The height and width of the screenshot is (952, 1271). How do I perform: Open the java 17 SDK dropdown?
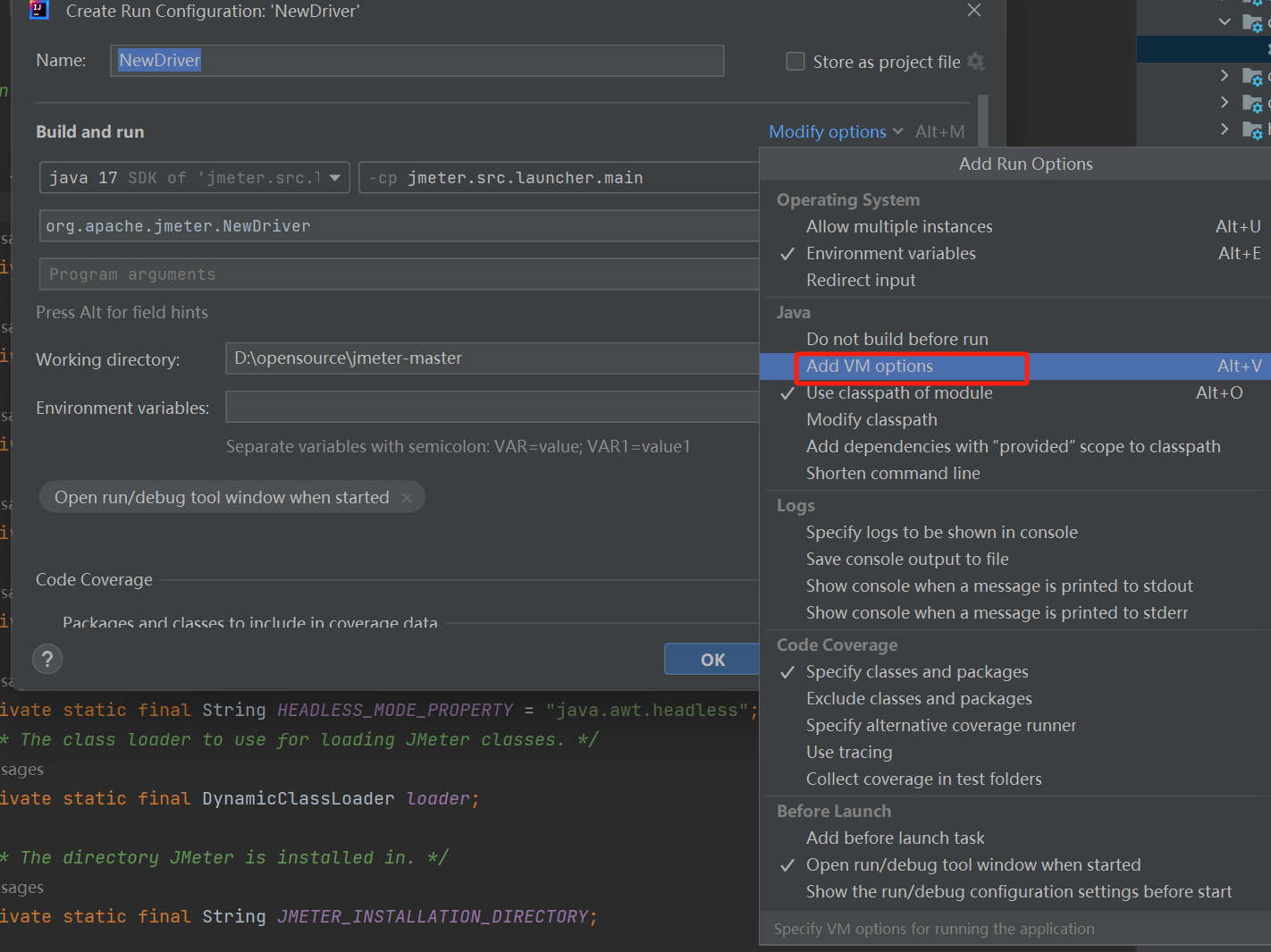click(x=195, y=178)
